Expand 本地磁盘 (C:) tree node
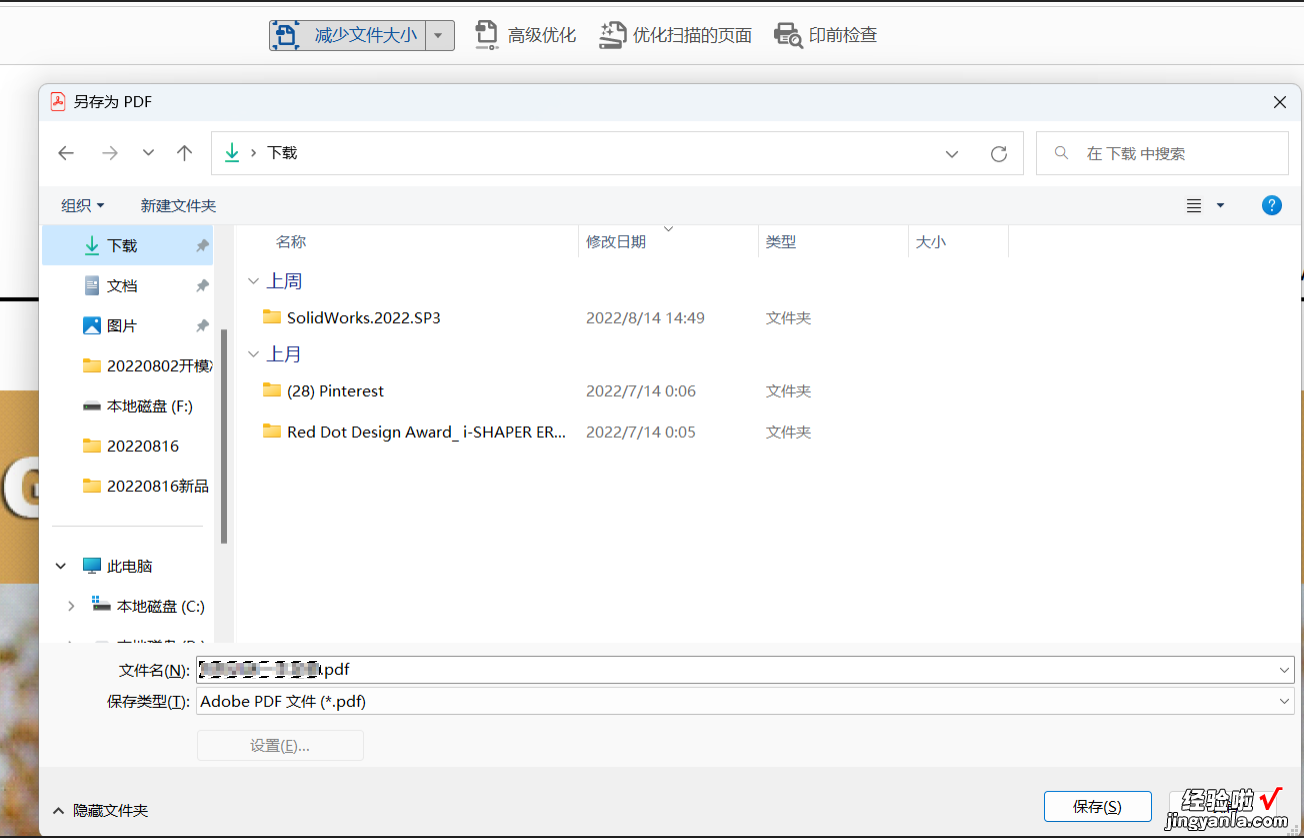Viewport: 1304px width, 838px height. coord(71,606)
